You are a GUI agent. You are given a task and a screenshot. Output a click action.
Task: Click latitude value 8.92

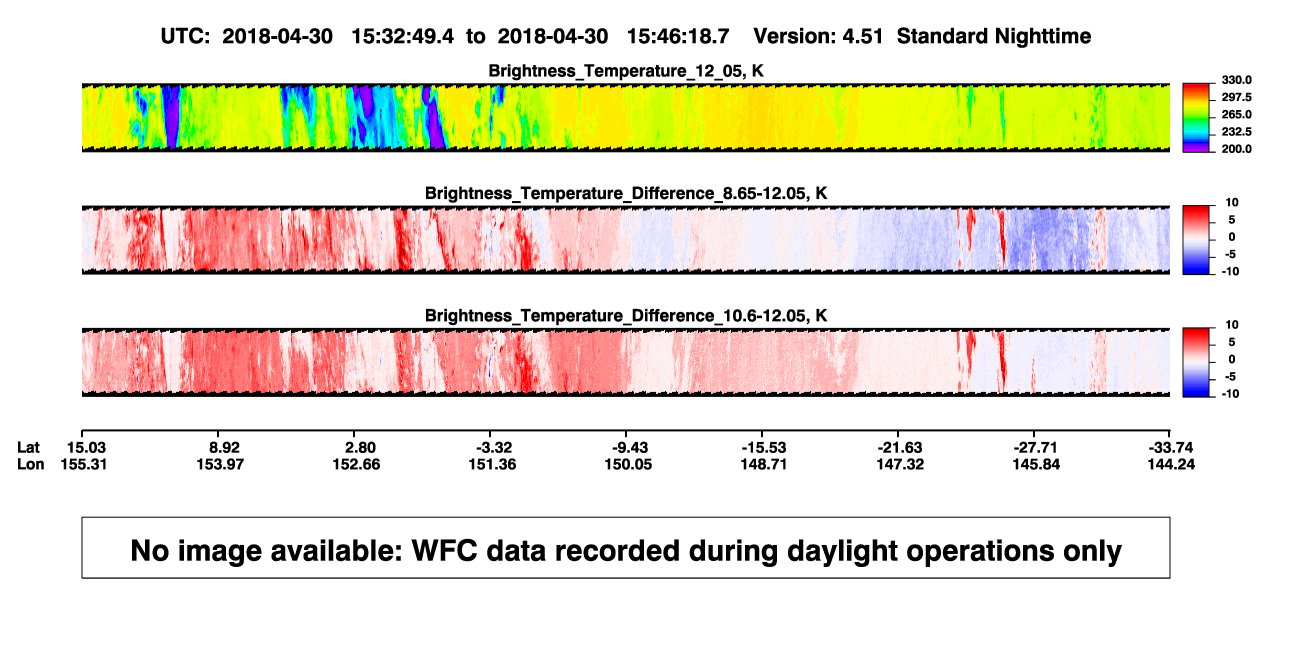pyautogui.click(x=223, y=446)
